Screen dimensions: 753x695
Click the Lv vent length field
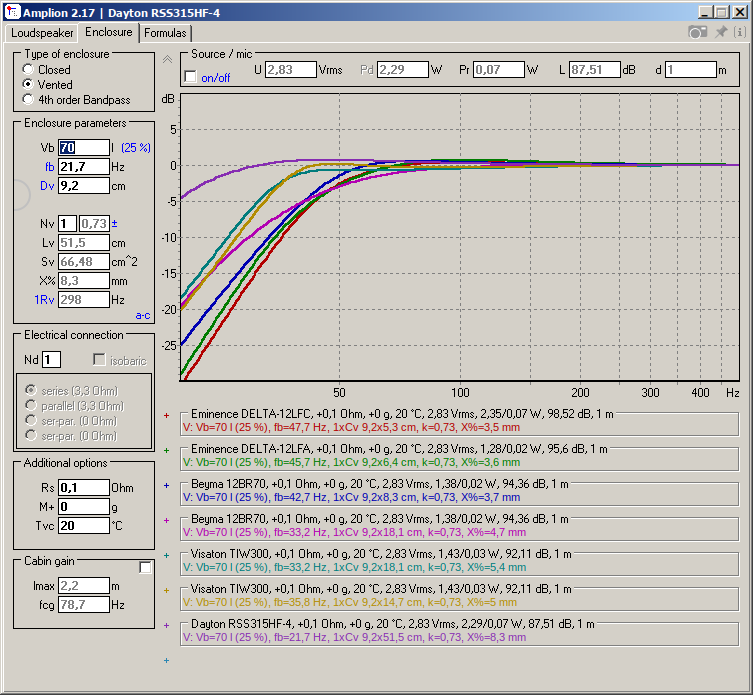click(x=84, y=243)
